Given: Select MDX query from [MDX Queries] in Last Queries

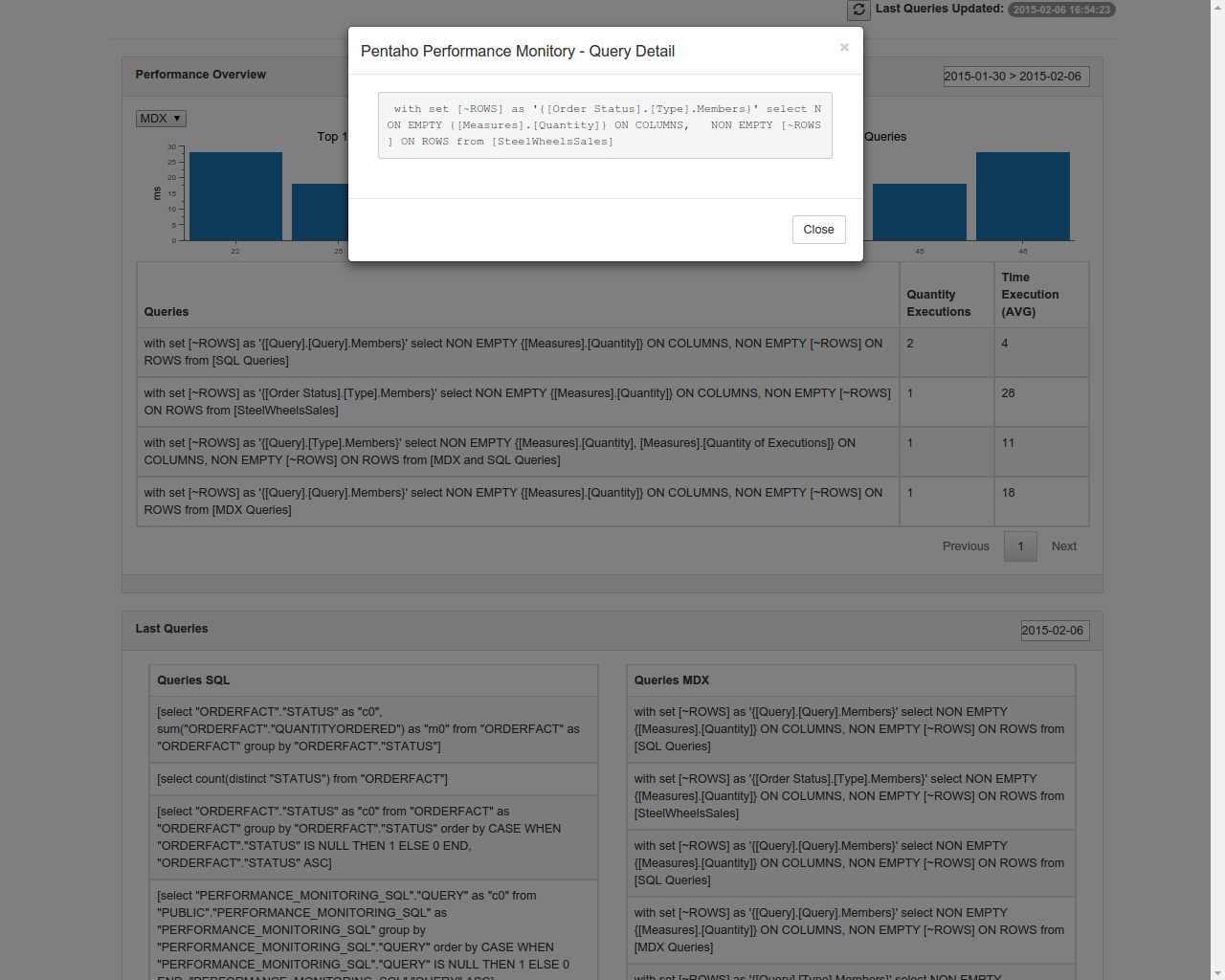Looking at the screenshot, I should click(851, 930).
